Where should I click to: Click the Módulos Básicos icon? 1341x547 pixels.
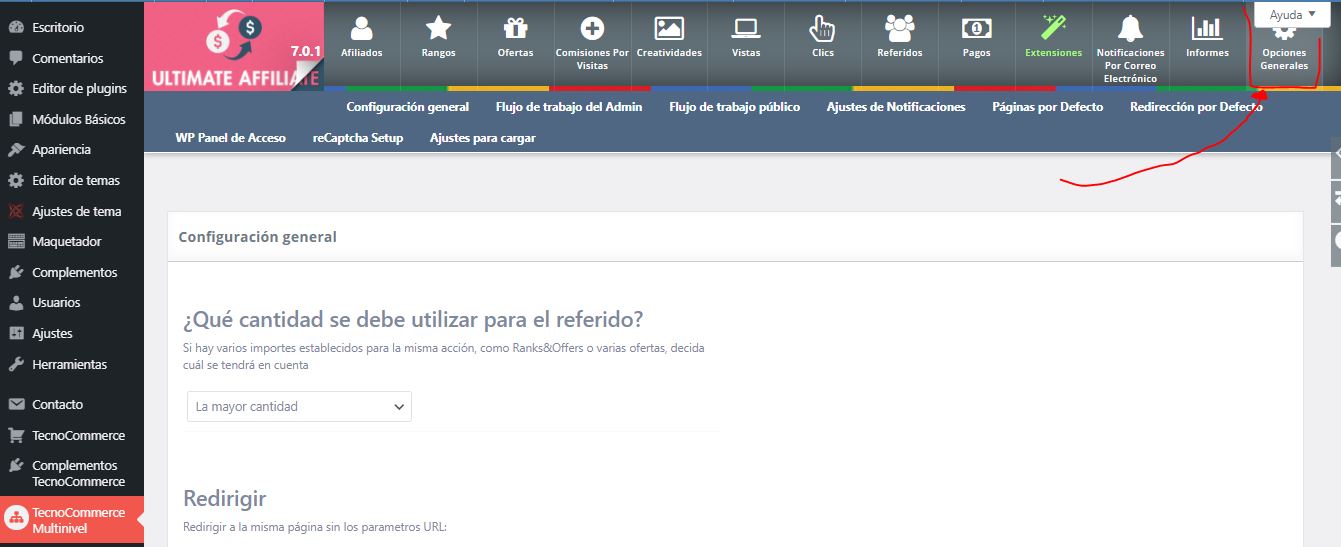tap(16, 119)
